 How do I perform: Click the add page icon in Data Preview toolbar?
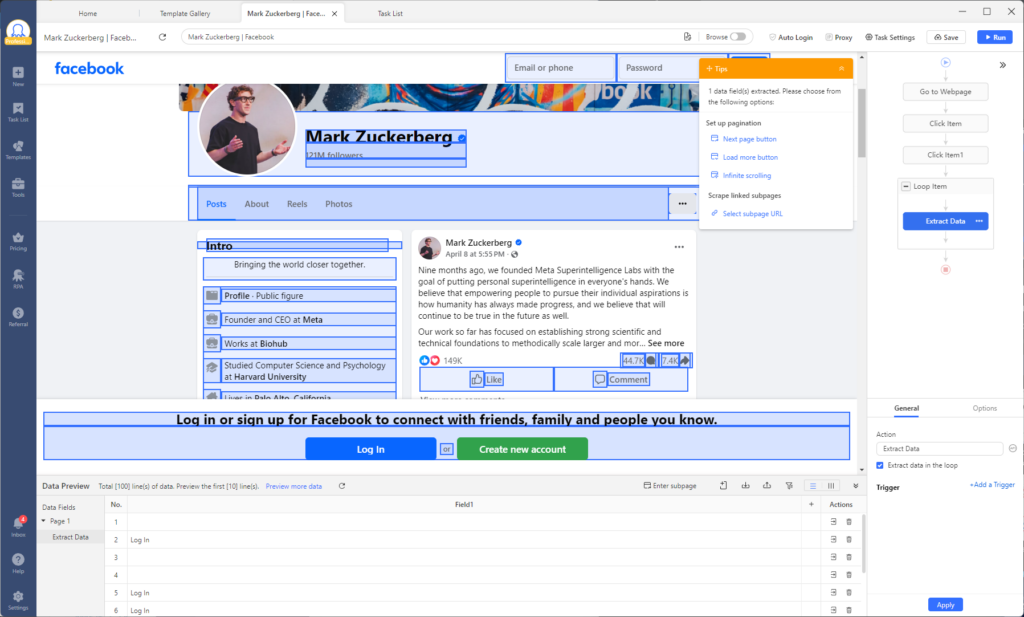(724, 486)
